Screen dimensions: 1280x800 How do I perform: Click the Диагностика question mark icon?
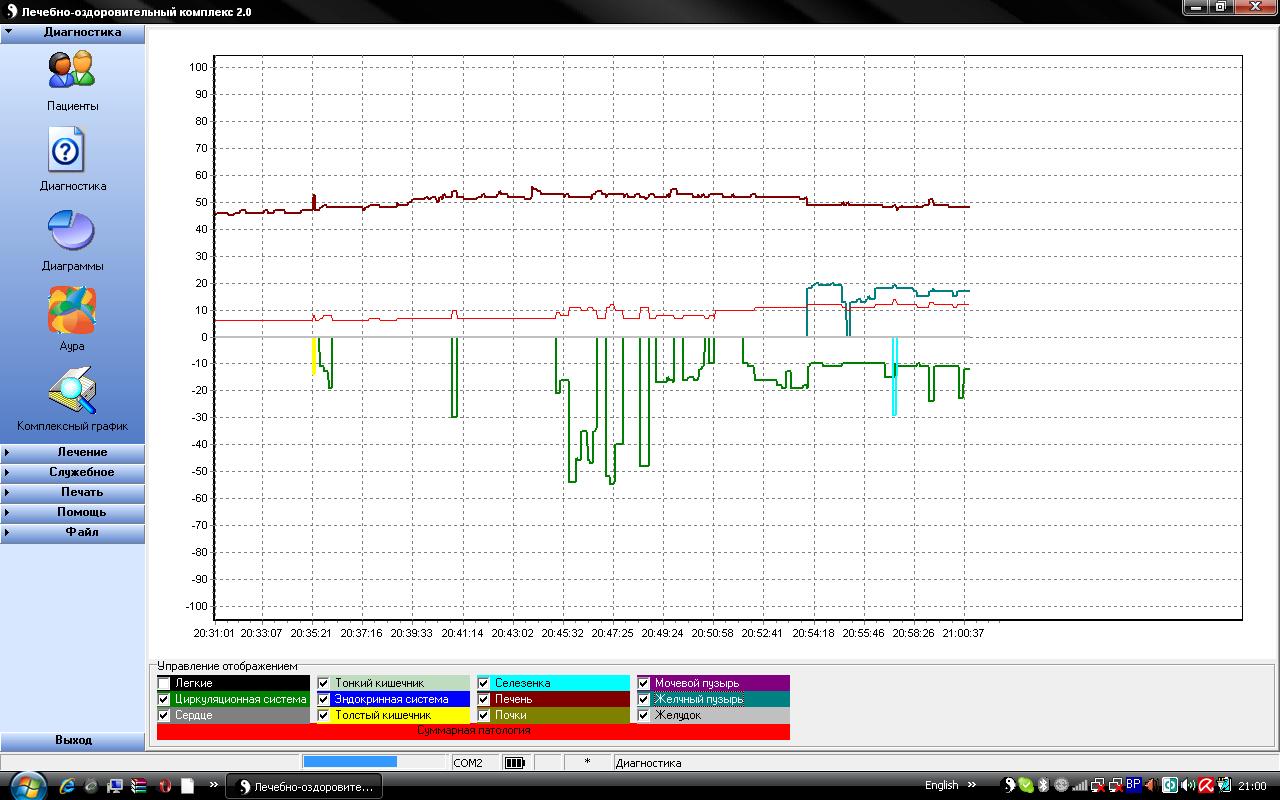(x=67, y=151)
